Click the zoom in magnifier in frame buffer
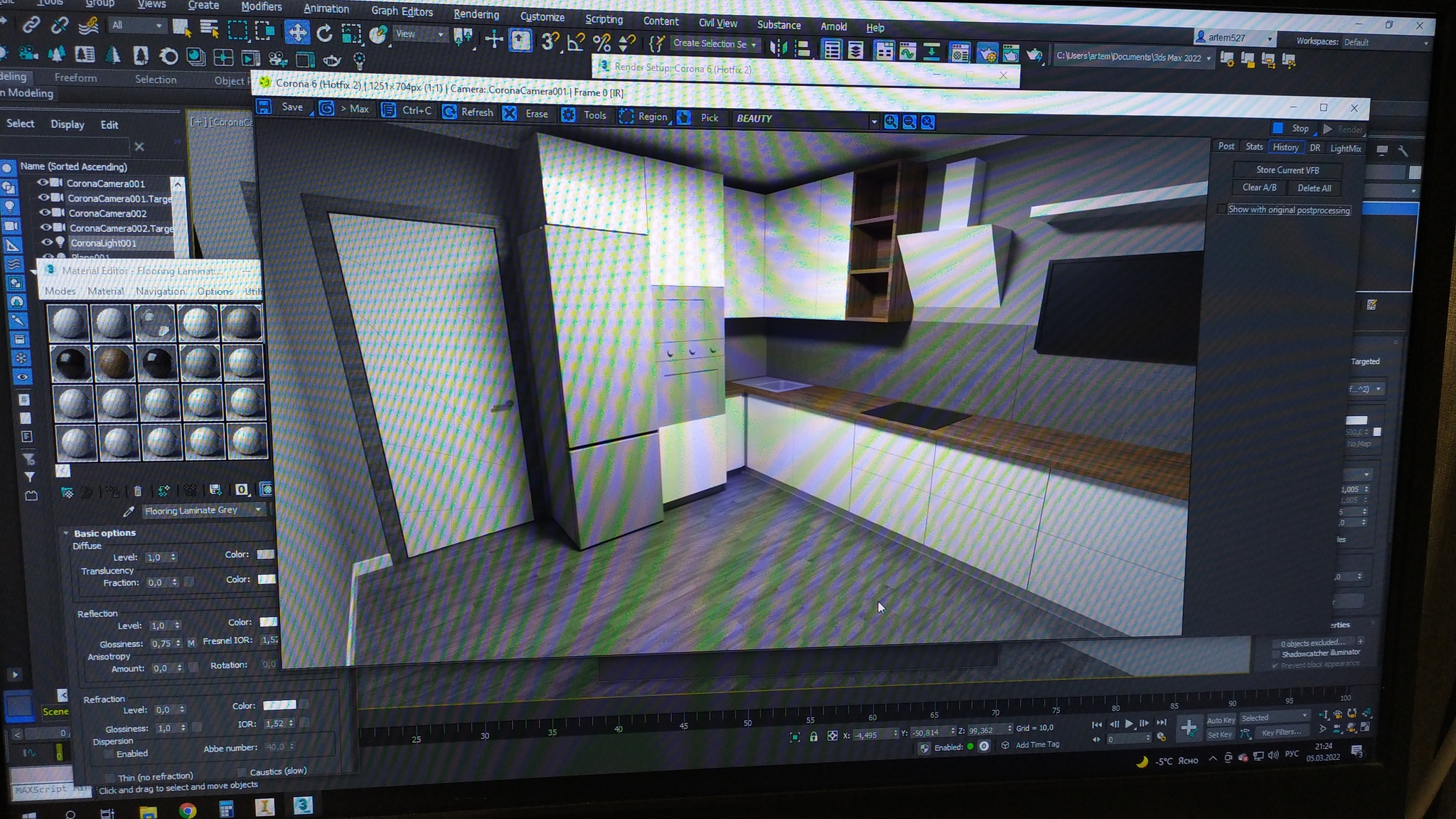This screenshot has height=819, width=1456. coord(891,122)
